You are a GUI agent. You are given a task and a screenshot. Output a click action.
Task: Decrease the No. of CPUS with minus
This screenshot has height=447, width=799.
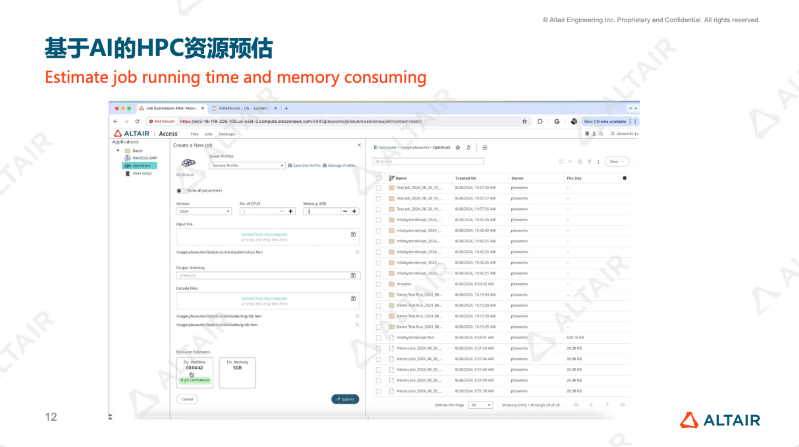281,211
